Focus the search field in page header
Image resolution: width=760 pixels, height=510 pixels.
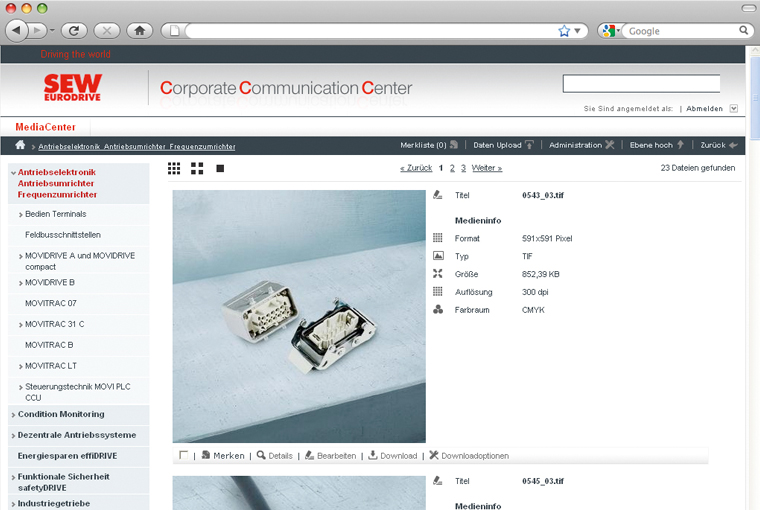[641, 84]
